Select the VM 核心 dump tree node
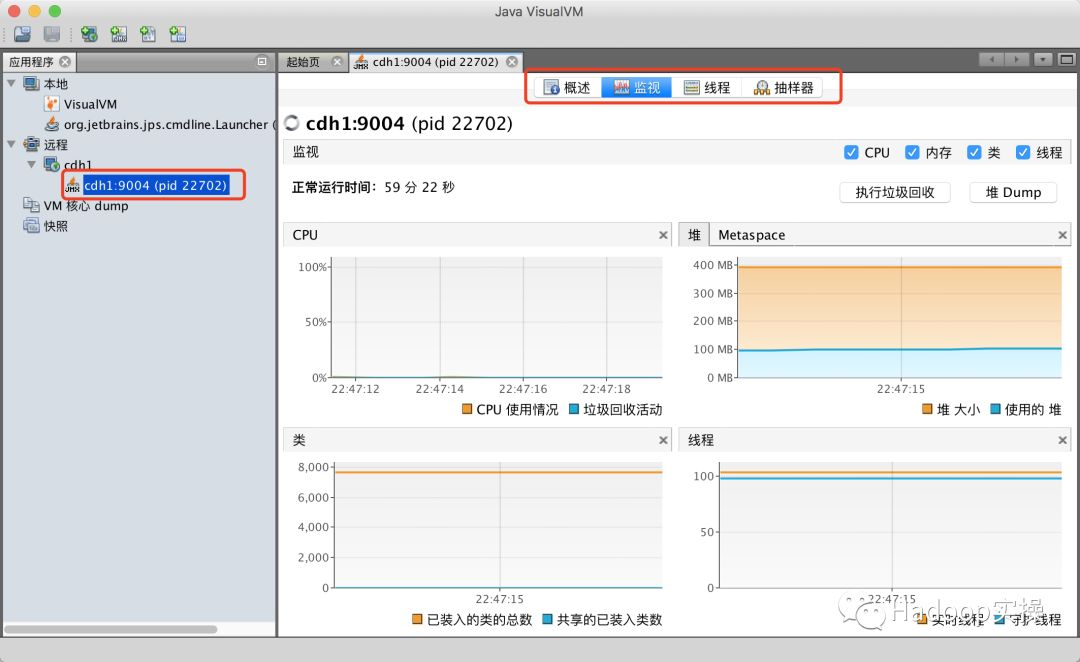Viewport: 1080px width, 662px height. [x=86, y=205]
